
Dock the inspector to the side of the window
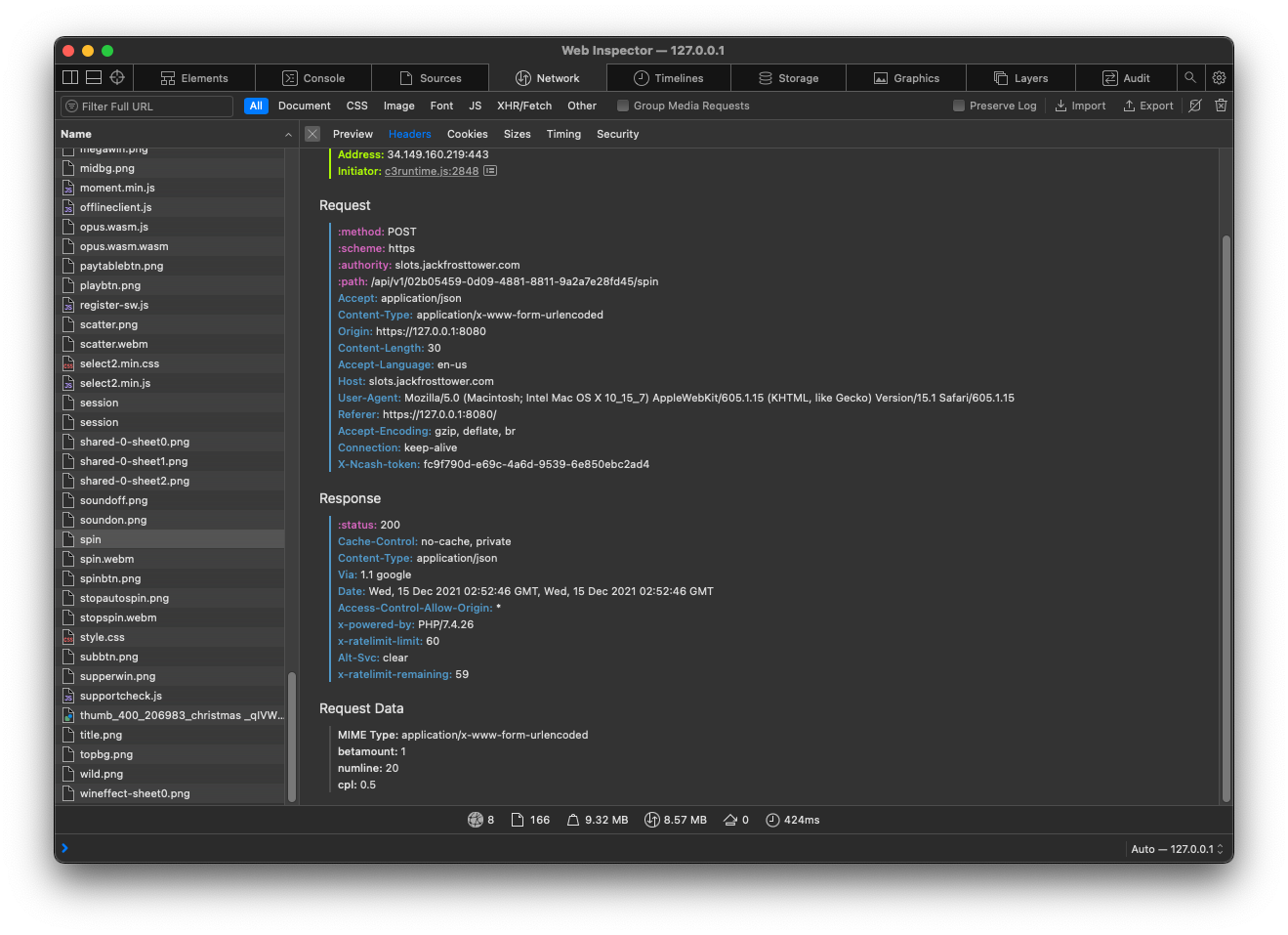pos(70,77)
